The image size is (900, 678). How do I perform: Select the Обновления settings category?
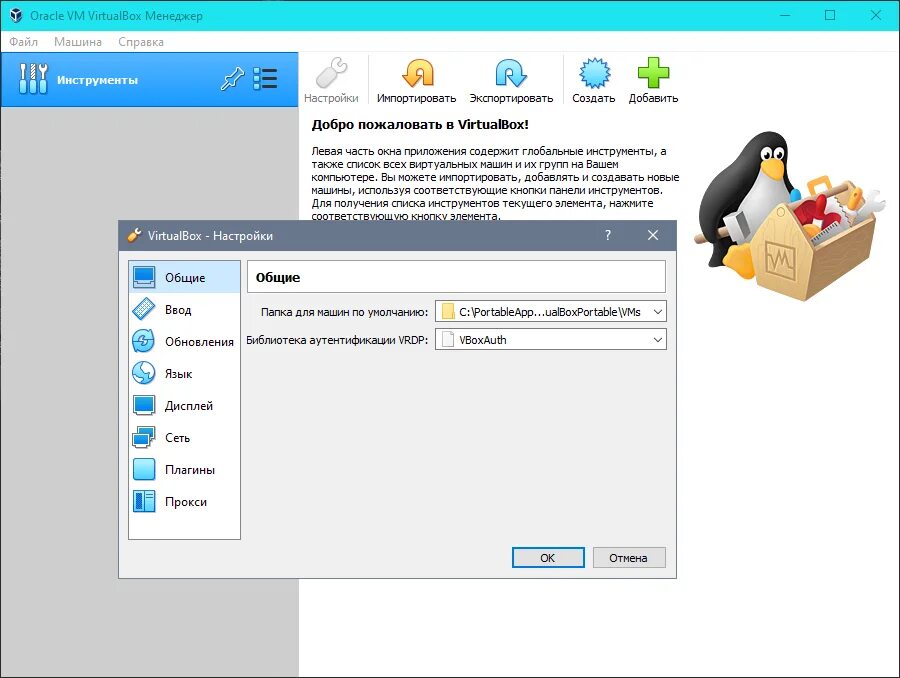184,342
